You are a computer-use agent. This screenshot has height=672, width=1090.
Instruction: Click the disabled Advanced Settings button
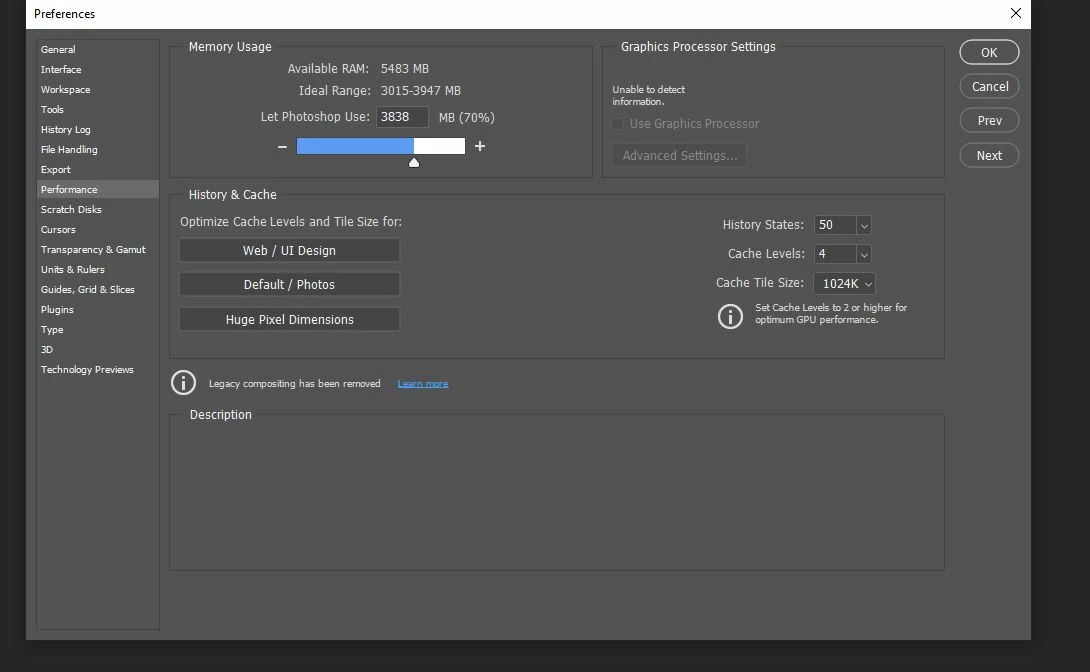click(x=679, y=156)
